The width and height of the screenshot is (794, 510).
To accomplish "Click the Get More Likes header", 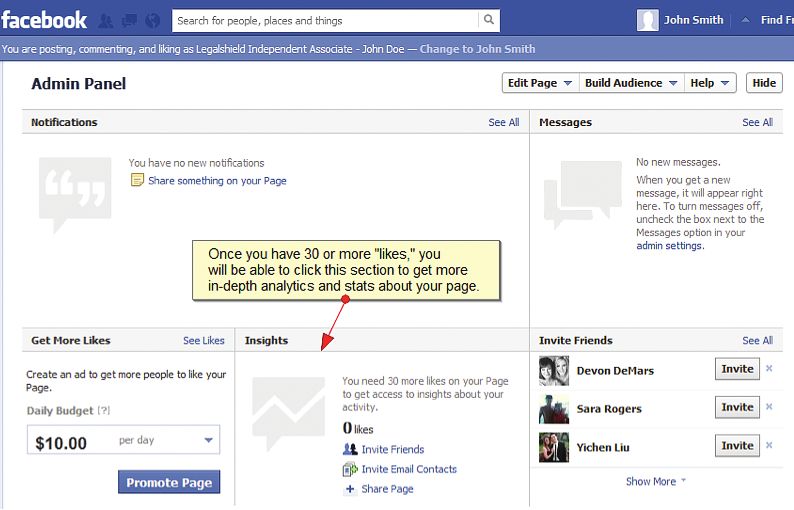I will [70, 340].
